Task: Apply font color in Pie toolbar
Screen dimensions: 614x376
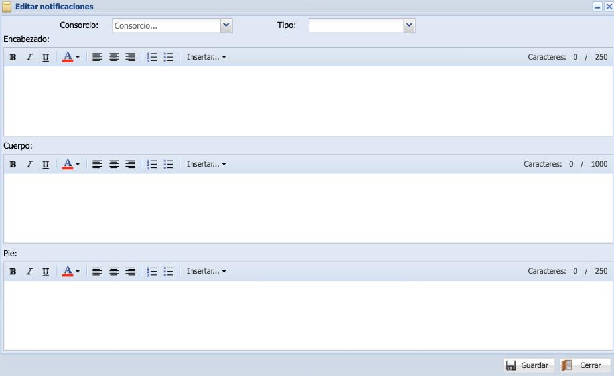Action: (x=67, y=271)
